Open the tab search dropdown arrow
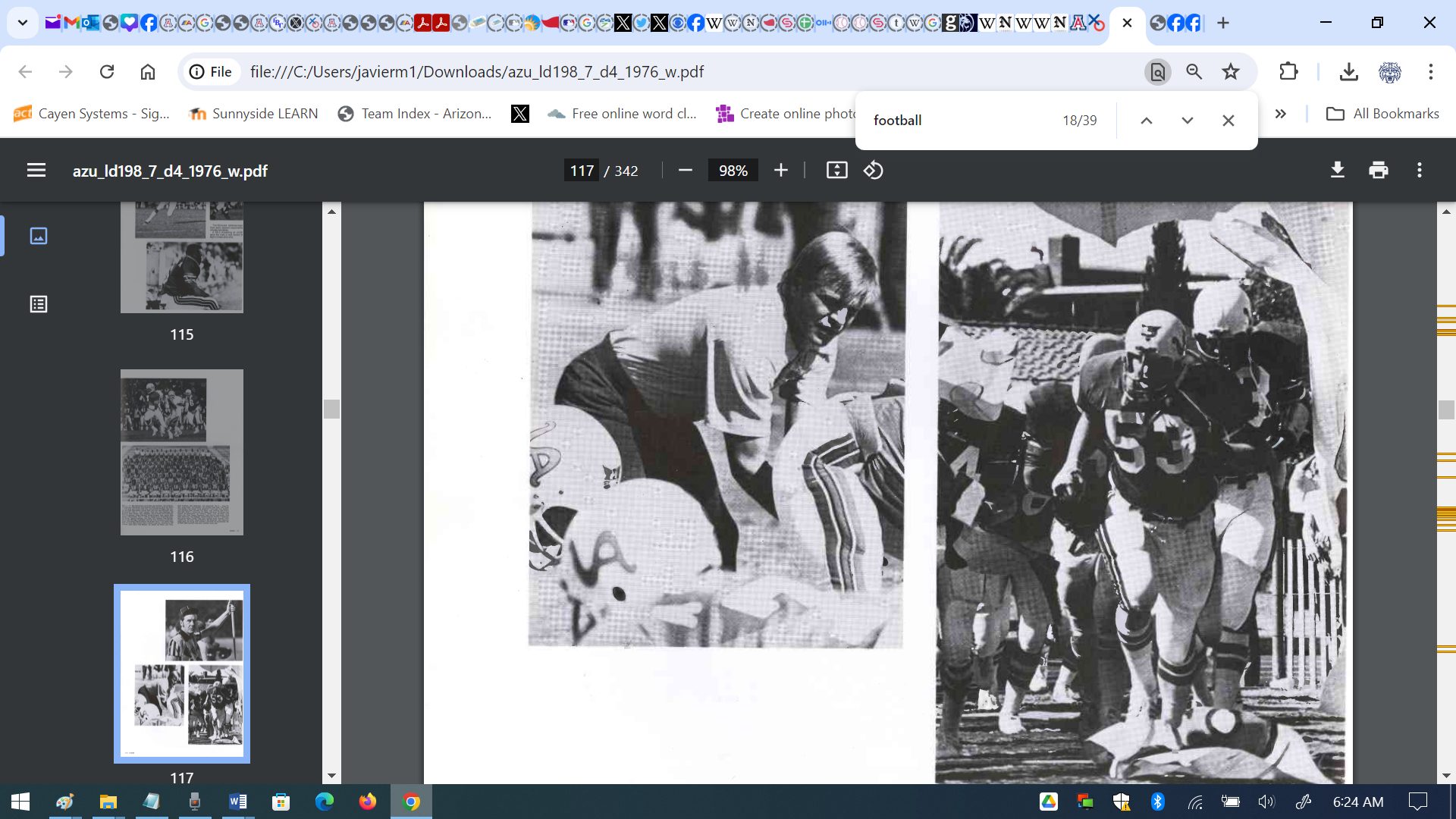This screenshot has width=1456, height=819. (23, 23)
